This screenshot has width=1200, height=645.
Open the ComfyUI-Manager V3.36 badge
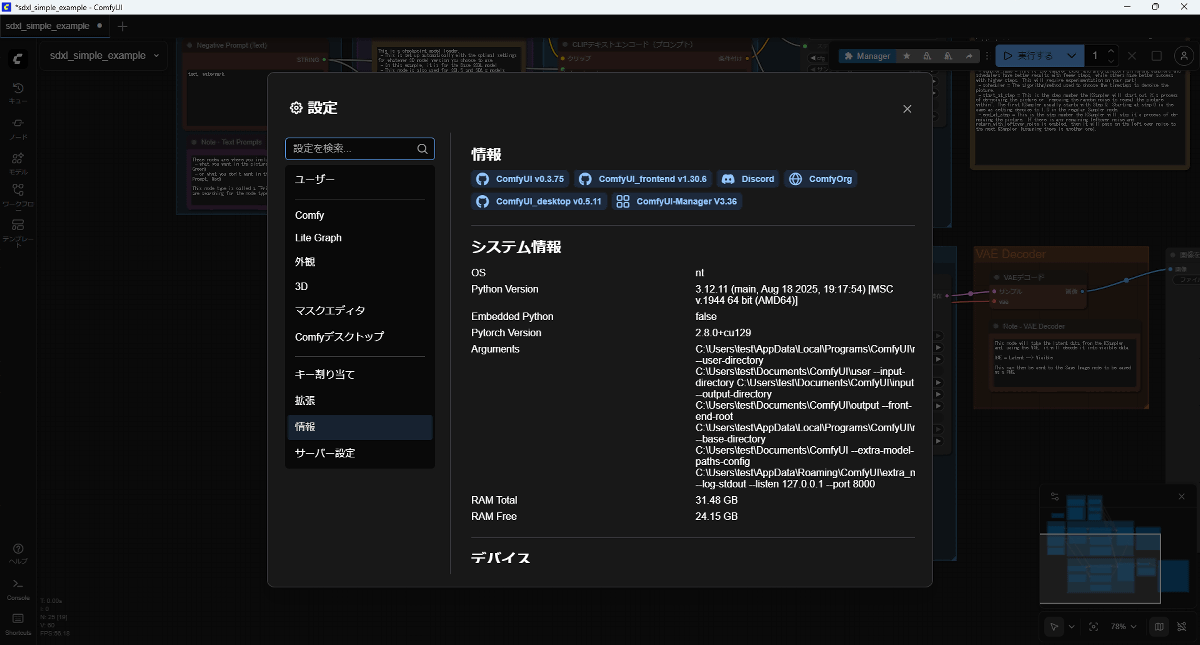click(677, 201)
